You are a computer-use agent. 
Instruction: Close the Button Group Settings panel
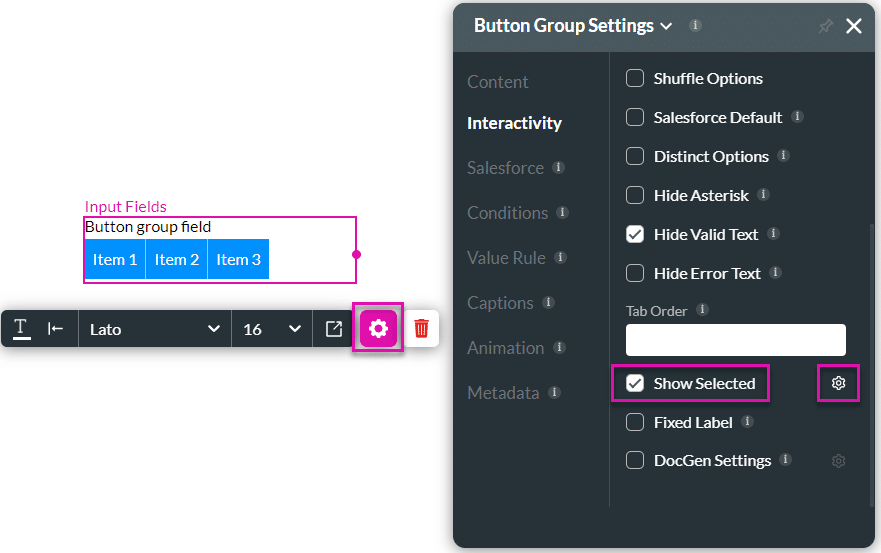click(854, 27)
